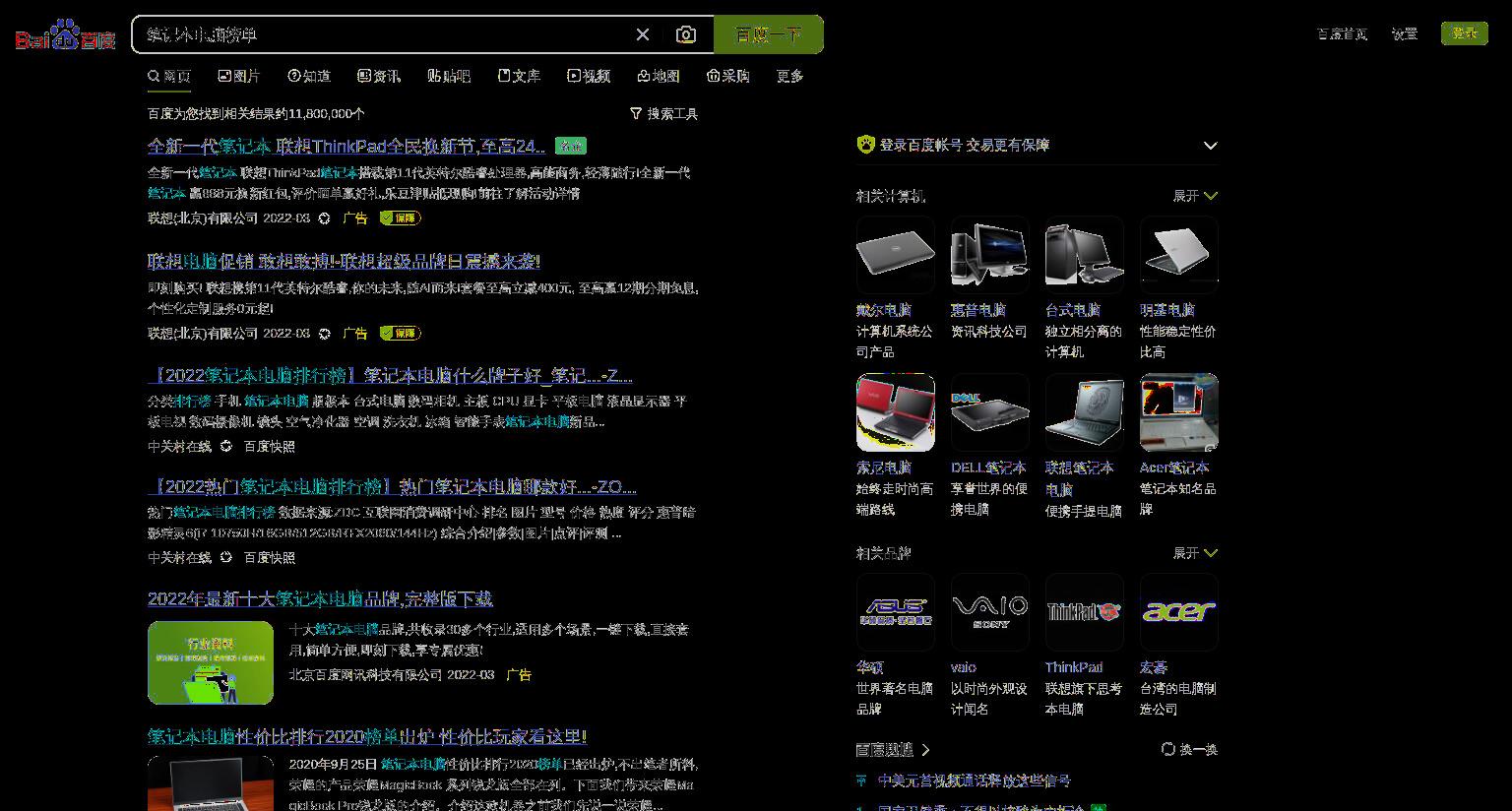Click the 戴尔电脑 product image
Viewport: 1512px width, 811px height.
click(x=896, y=255)
